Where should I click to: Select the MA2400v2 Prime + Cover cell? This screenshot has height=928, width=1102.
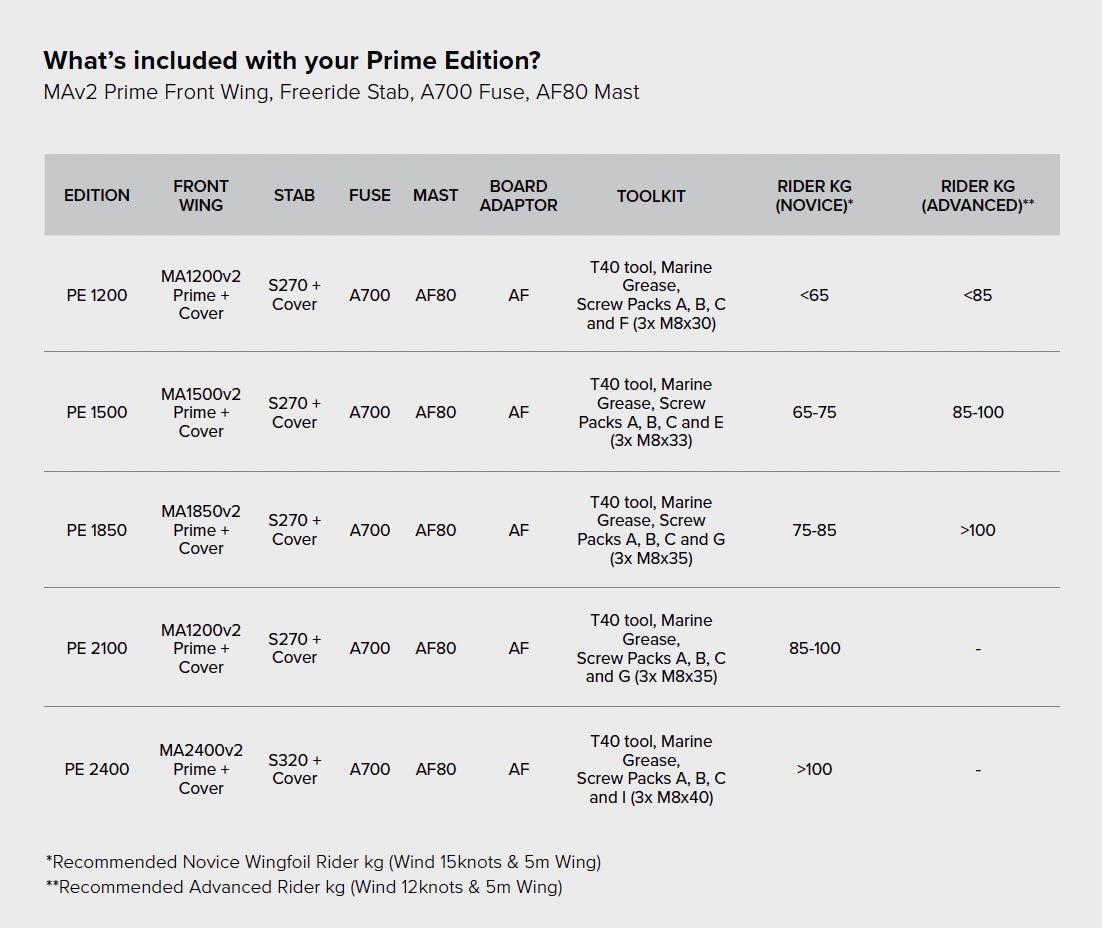click(x=201, y=769)
